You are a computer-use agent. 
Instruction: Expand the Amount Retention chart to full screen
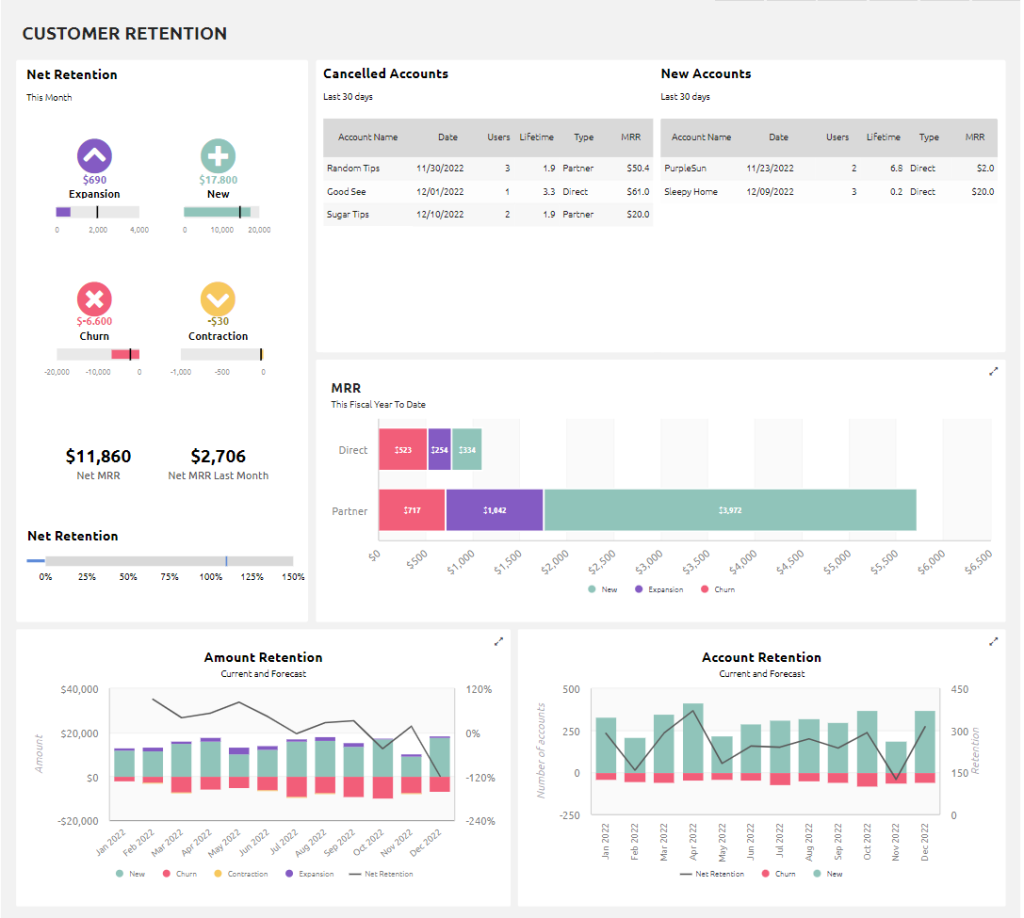pyautogui.click(x=498, y=641)
